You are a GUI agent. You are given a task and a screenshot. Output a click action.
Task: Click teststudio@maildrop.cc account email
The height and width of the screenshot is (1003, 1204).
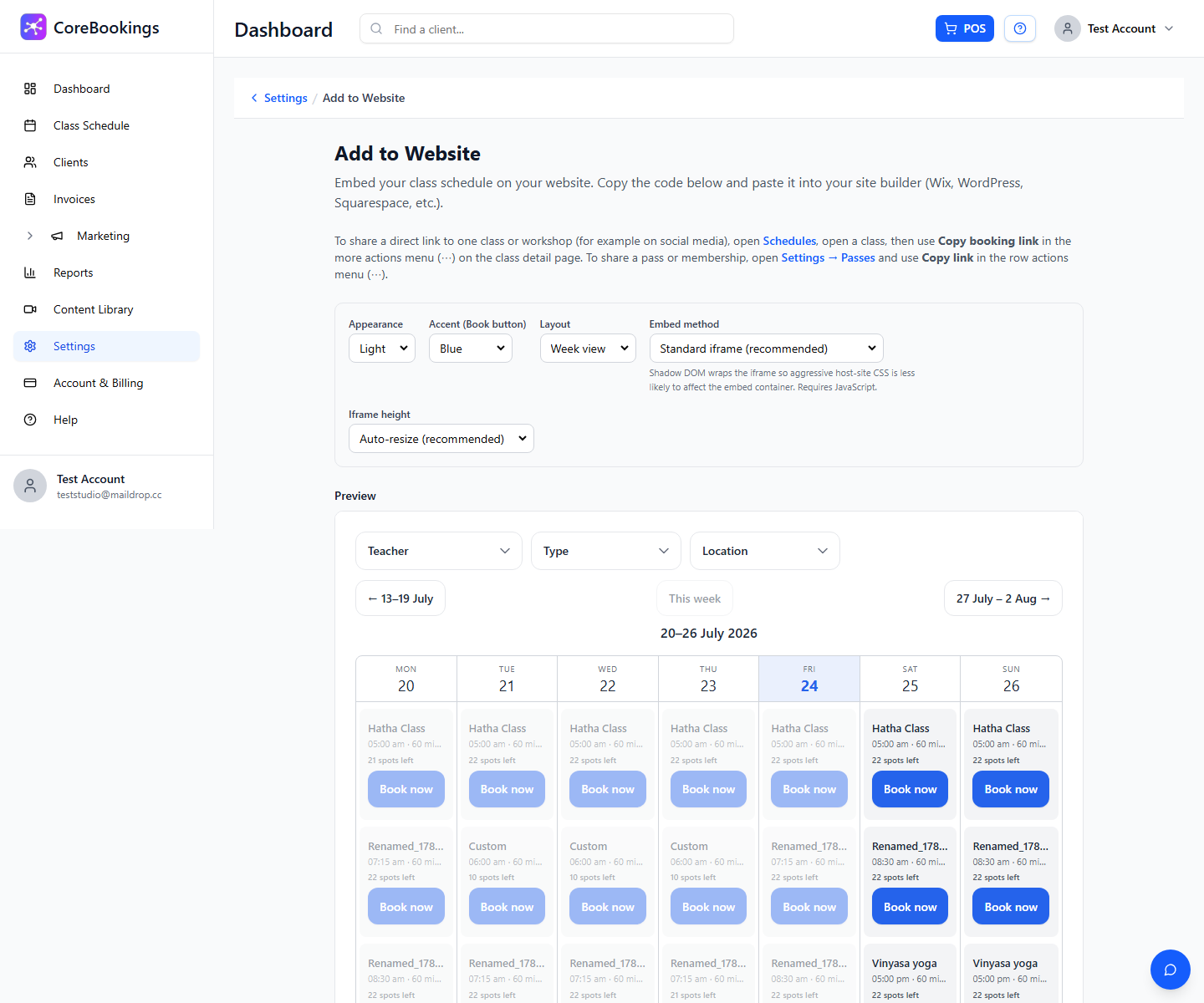pos(110,495)
